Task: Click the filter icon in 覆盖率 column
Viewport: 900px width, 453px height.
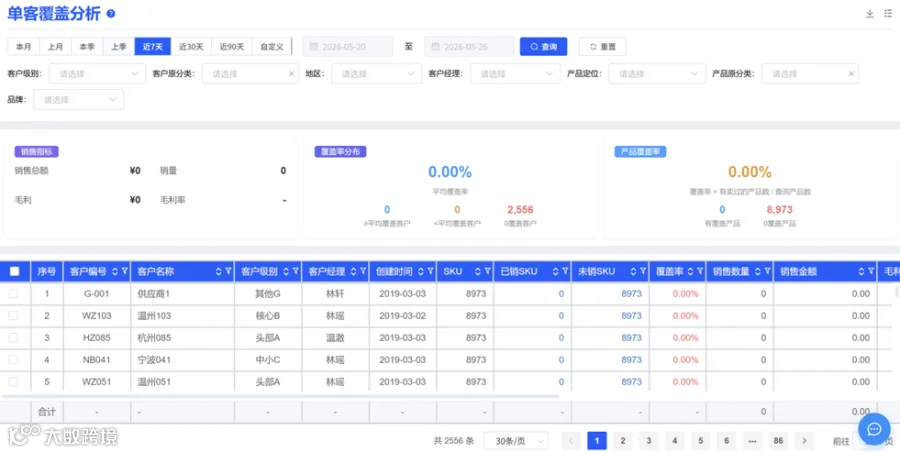Action: pos(700,272)
